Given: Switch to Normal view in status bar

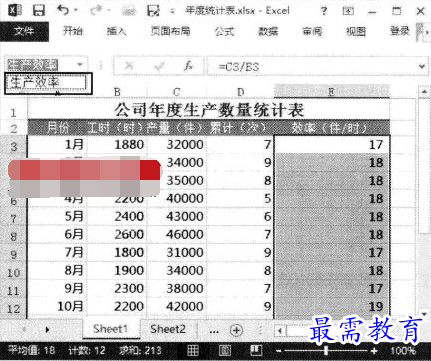Looking at the screenshot, I should tap(193, 350).
